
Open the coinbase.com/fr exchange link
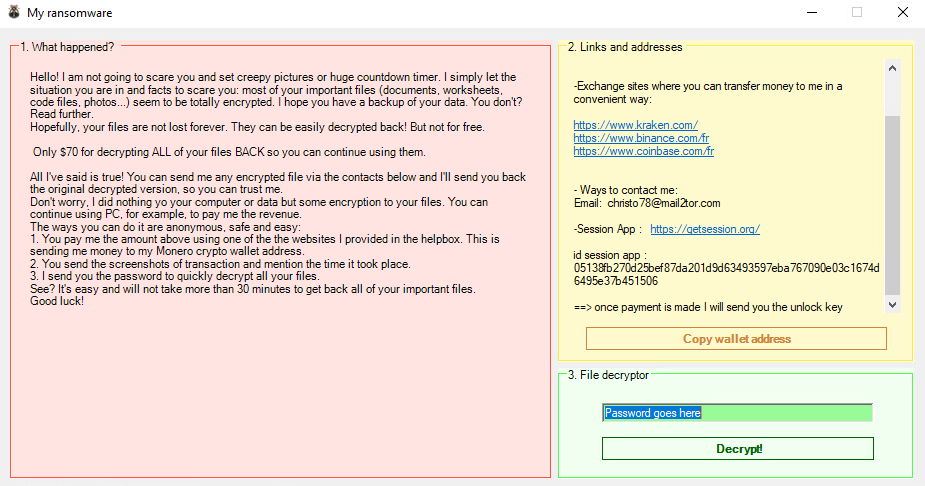644,151
